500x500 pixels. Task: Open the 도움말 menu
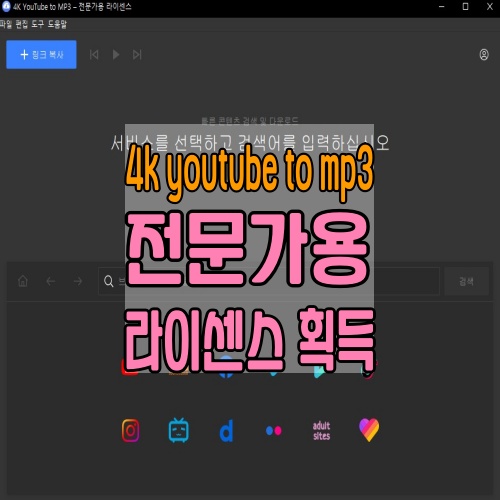[57, 24]
